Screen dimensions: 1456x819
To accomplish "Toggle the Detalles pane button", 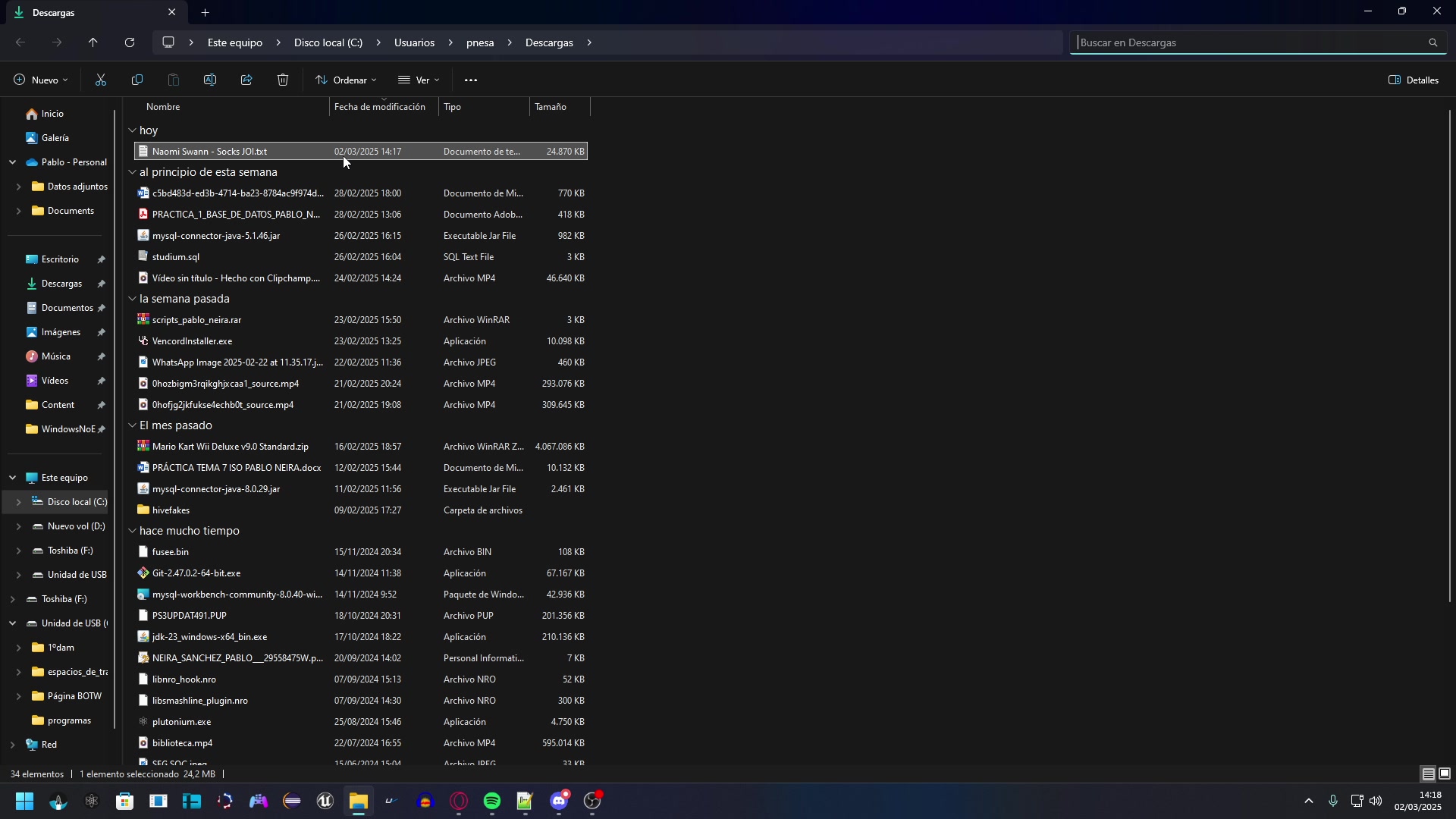I will [1414, 80].
